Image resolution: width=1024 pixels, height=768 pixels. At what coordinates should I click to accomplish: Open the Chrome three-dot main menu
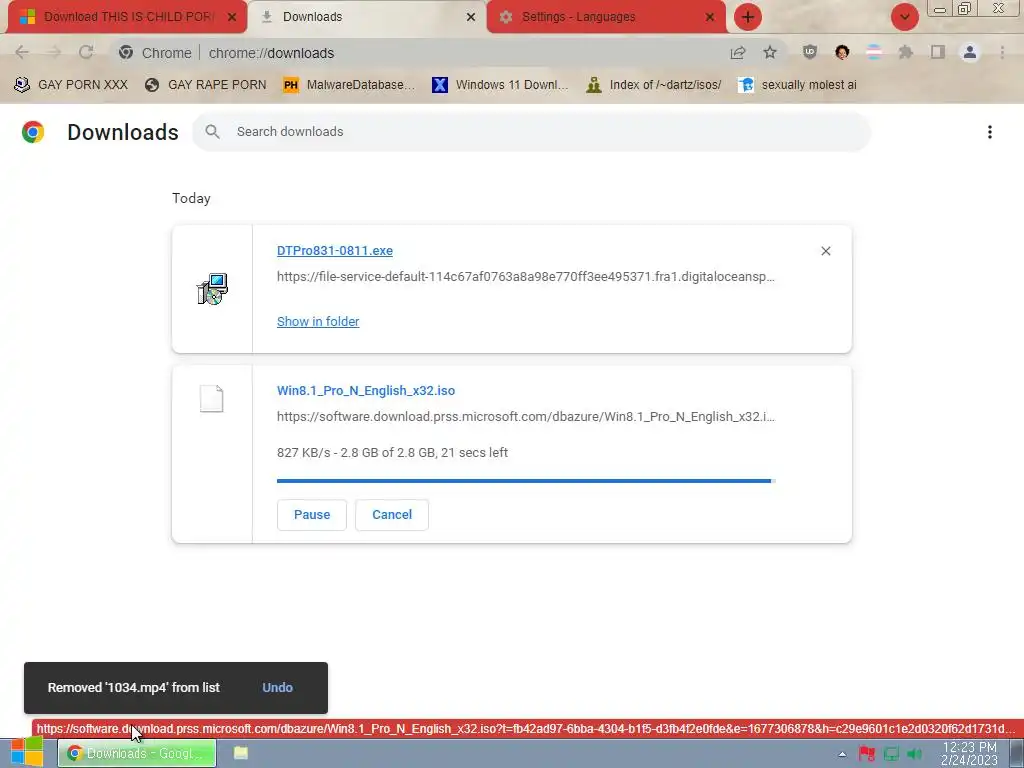click(x=1002, y=52)
